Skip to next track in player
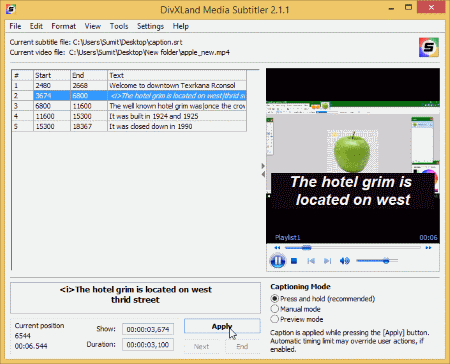 click(328, 261)
